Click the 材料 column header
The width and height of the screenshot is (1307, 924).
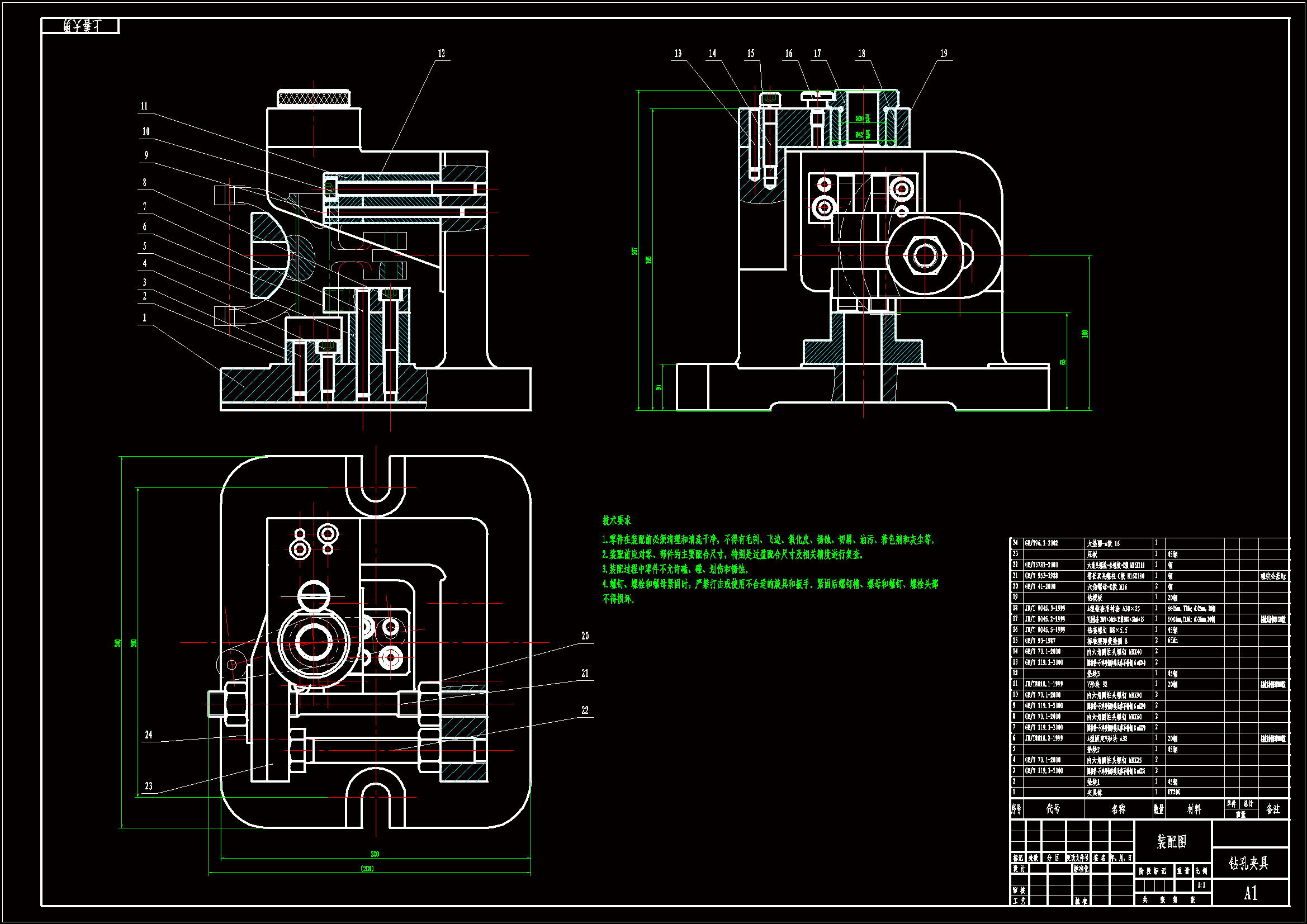1194,809
